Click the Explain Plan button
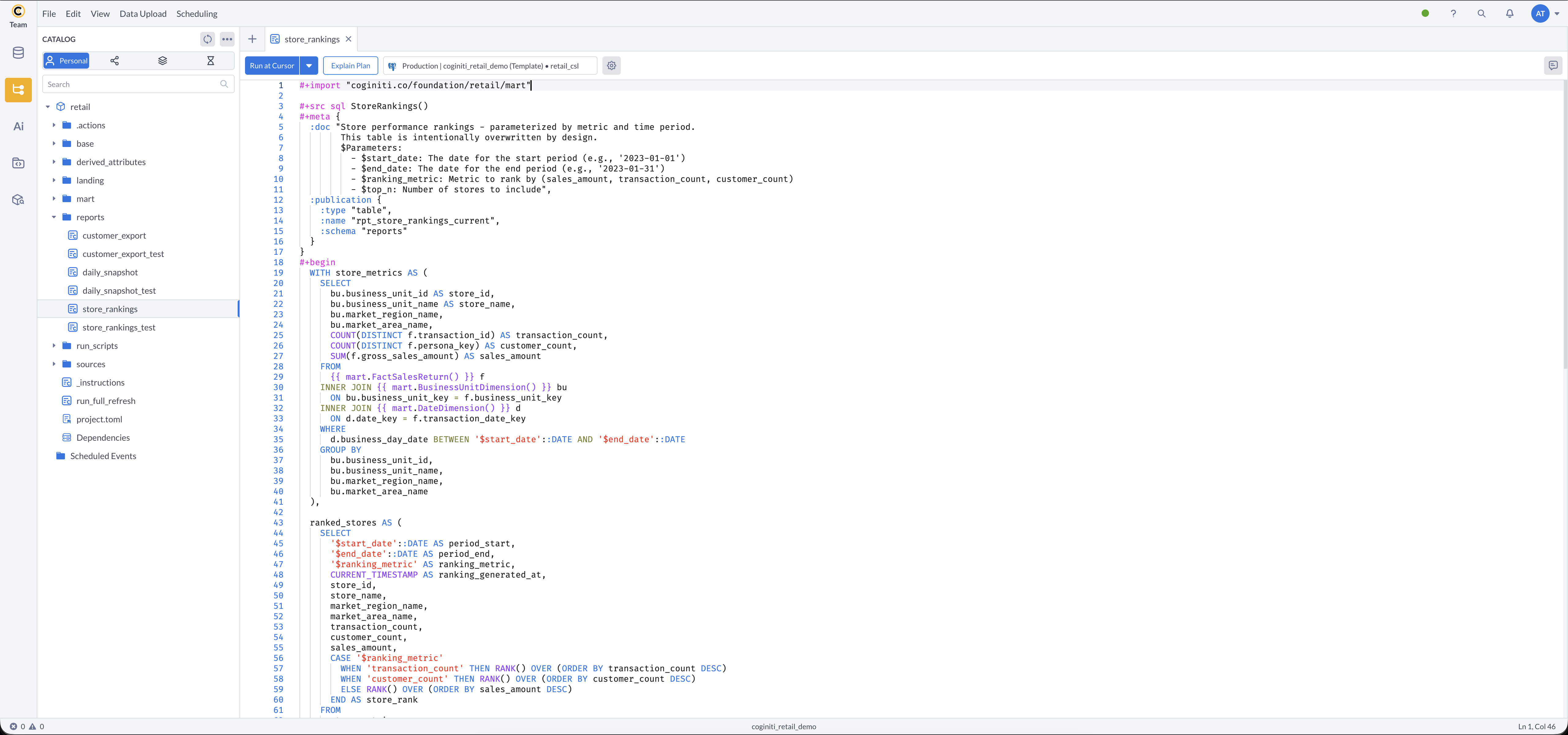The height and width of the screenshot is (735, 1568). 350,66
